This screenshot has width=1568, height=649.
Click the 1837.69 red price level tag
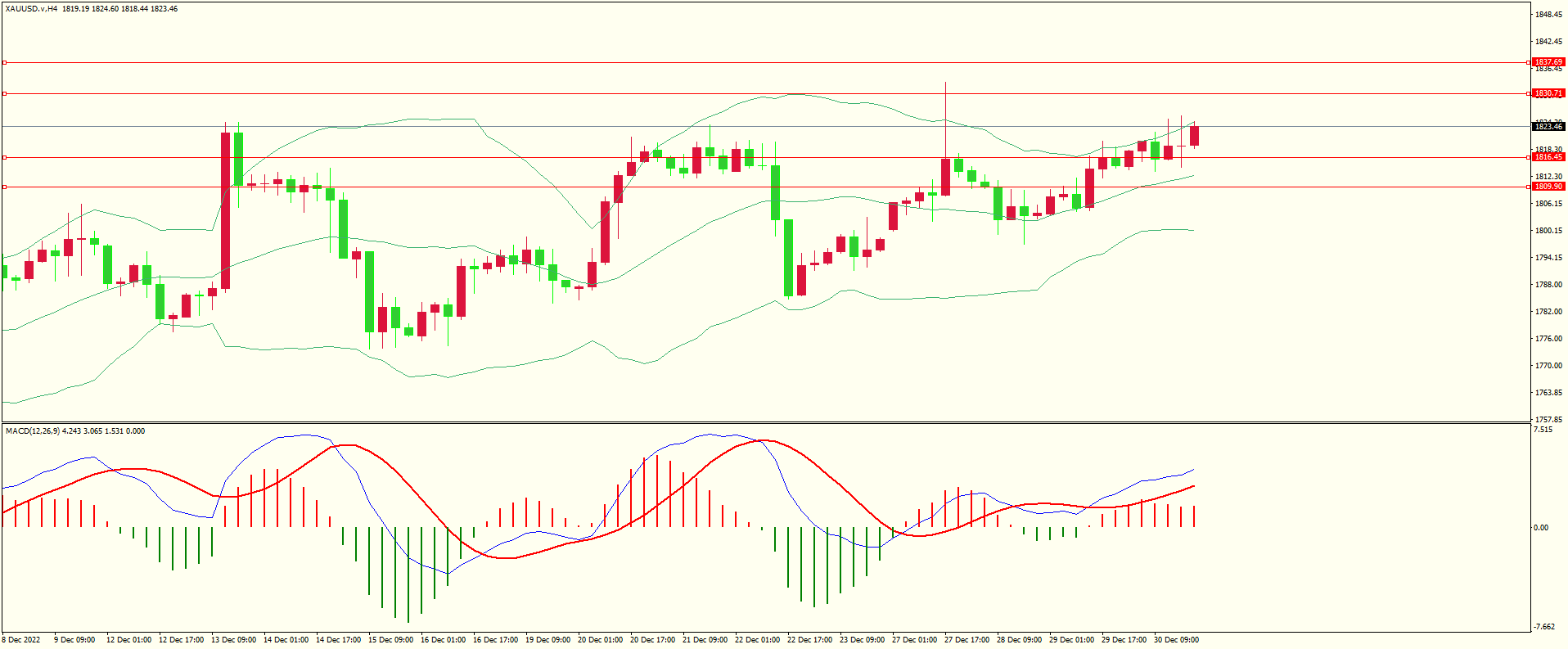(1548, 62)
